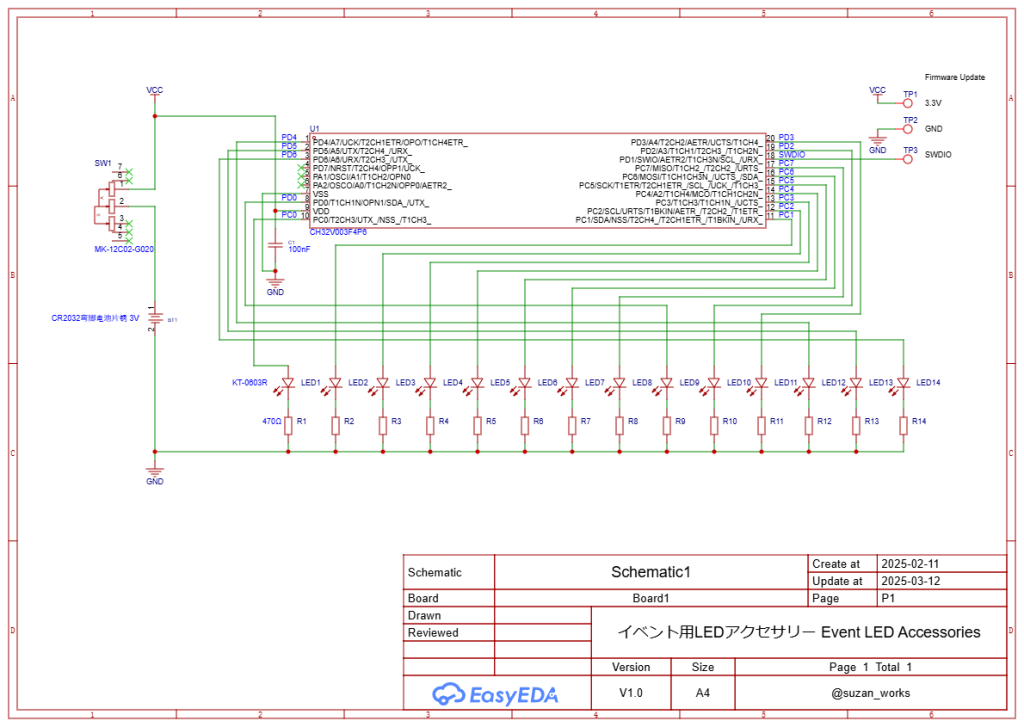Select the LED7 diode symbol
Screen dimensions: 1024x727
point(571,384)
